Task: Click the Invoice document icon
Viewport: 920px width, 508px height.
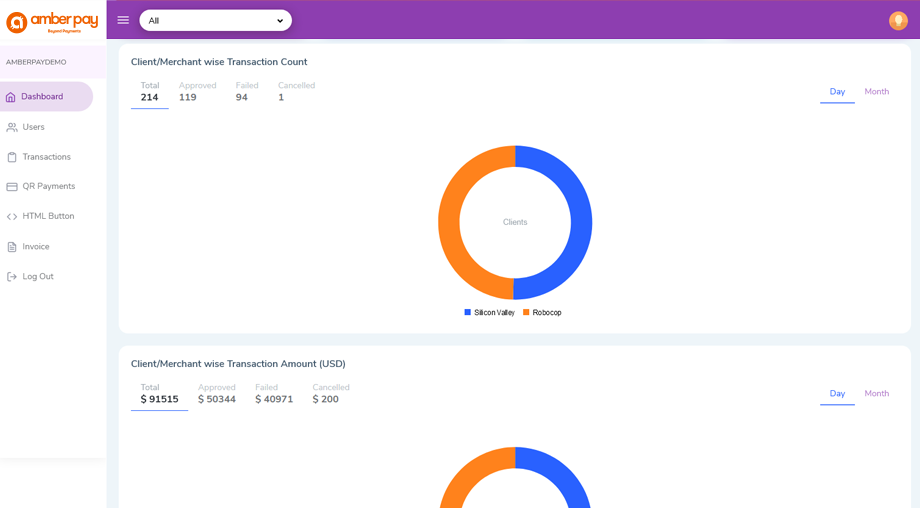Action: (x=12, y=247)
